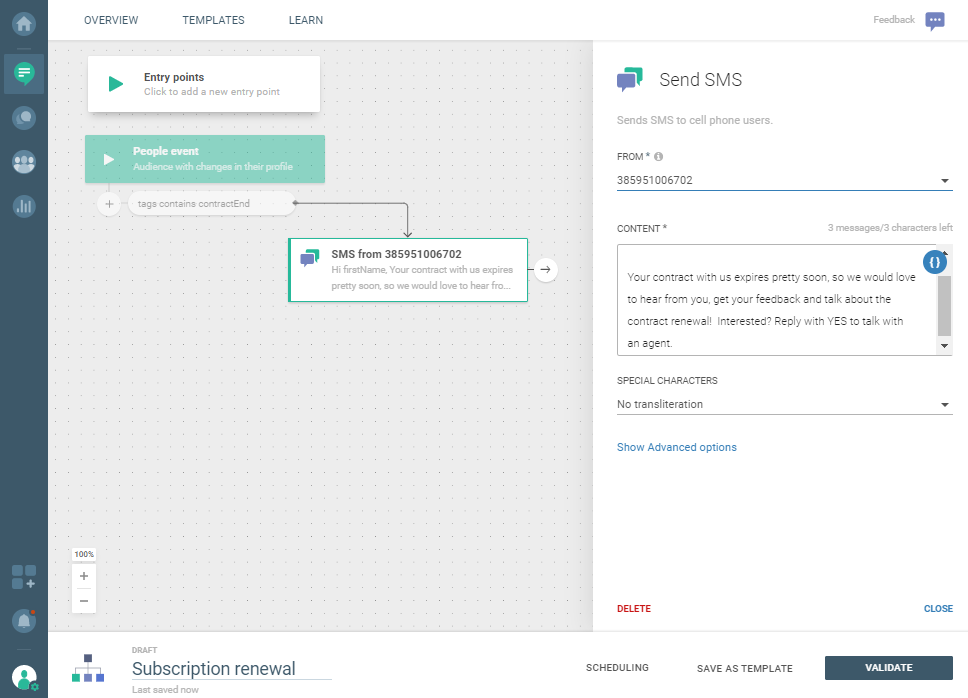This screenshot has height=698, width=968.
Task: Show Advanced options
Action: [x=676, y=447]
